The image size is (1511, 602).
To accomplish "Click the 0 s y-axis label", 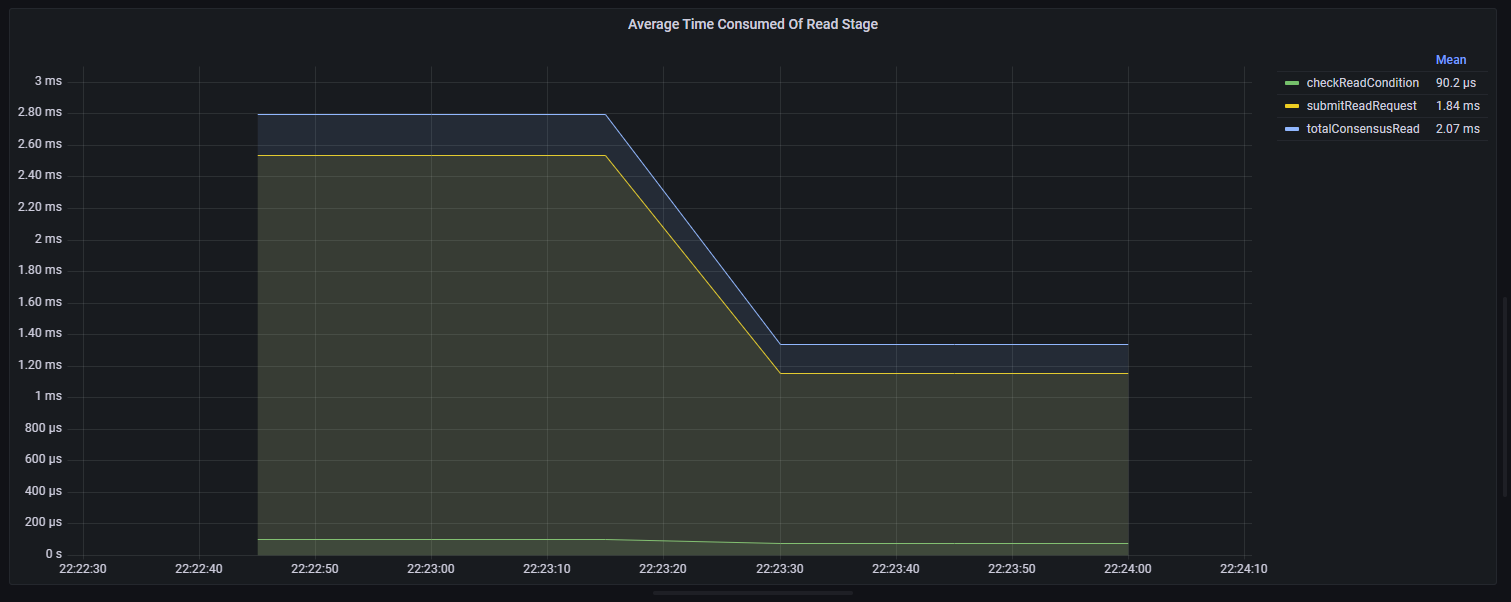I will (53, 554).
